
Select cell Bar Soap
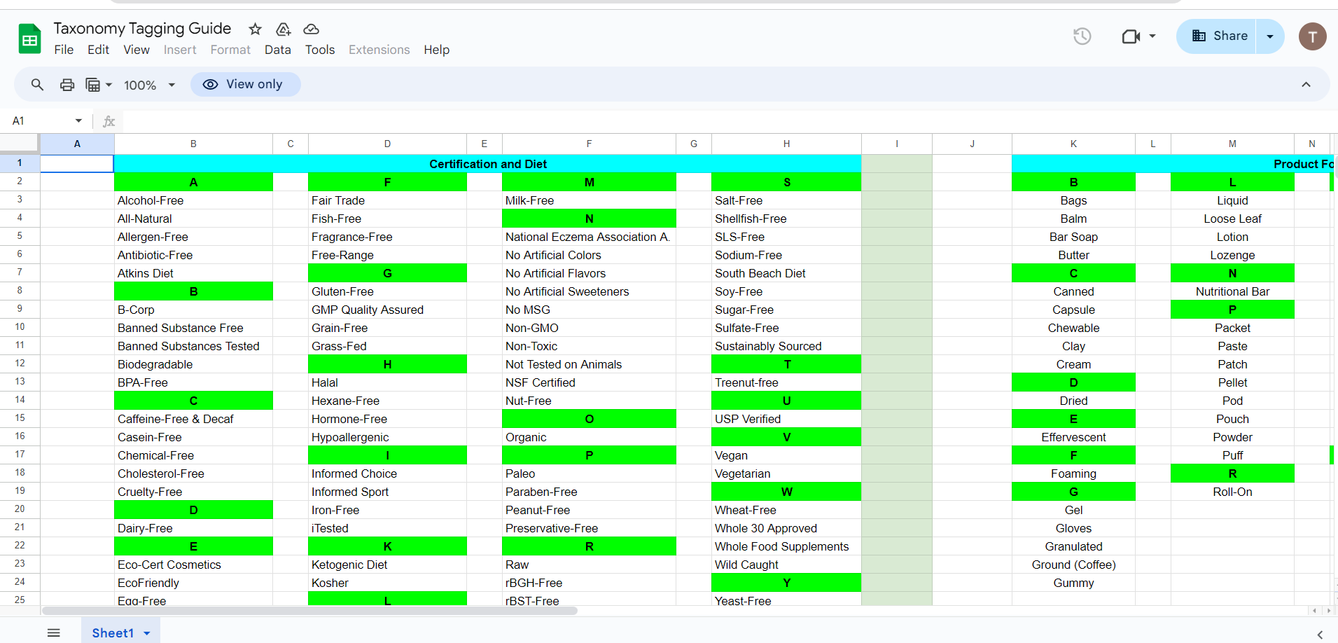(1073, 237)
